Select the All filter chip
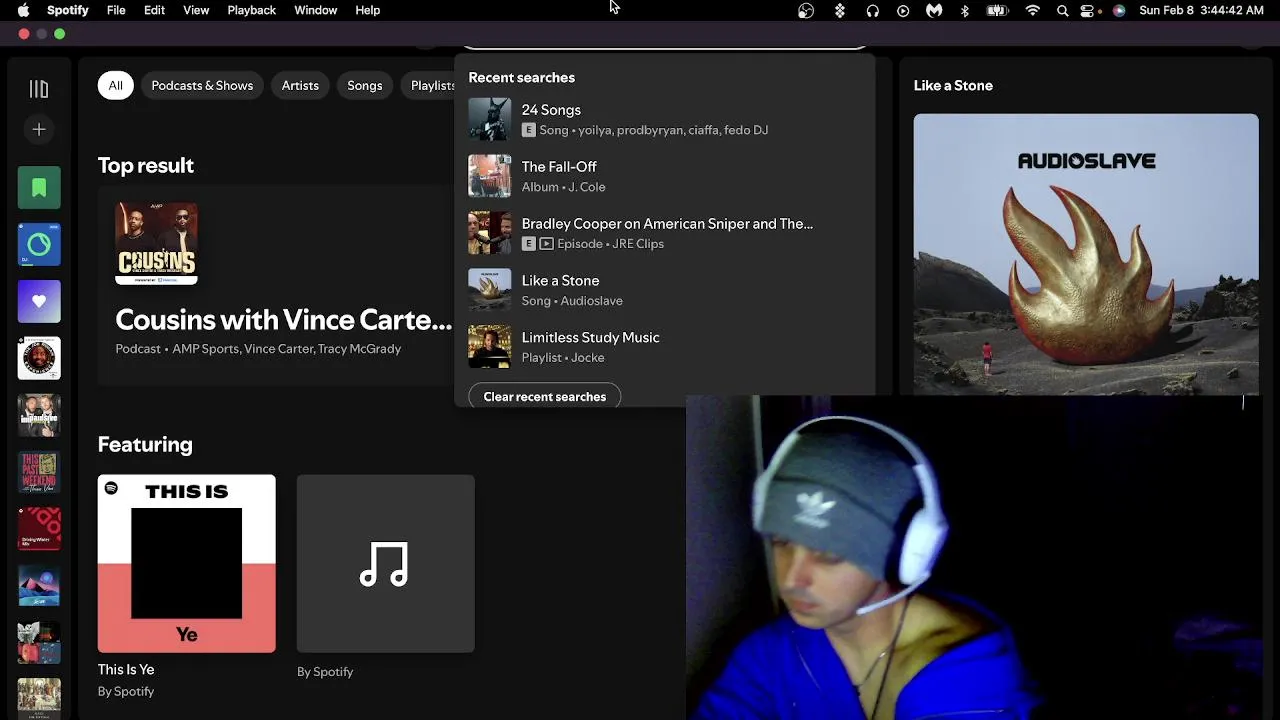Screen dimensions: 1280x720 click(x=115, y=85)
